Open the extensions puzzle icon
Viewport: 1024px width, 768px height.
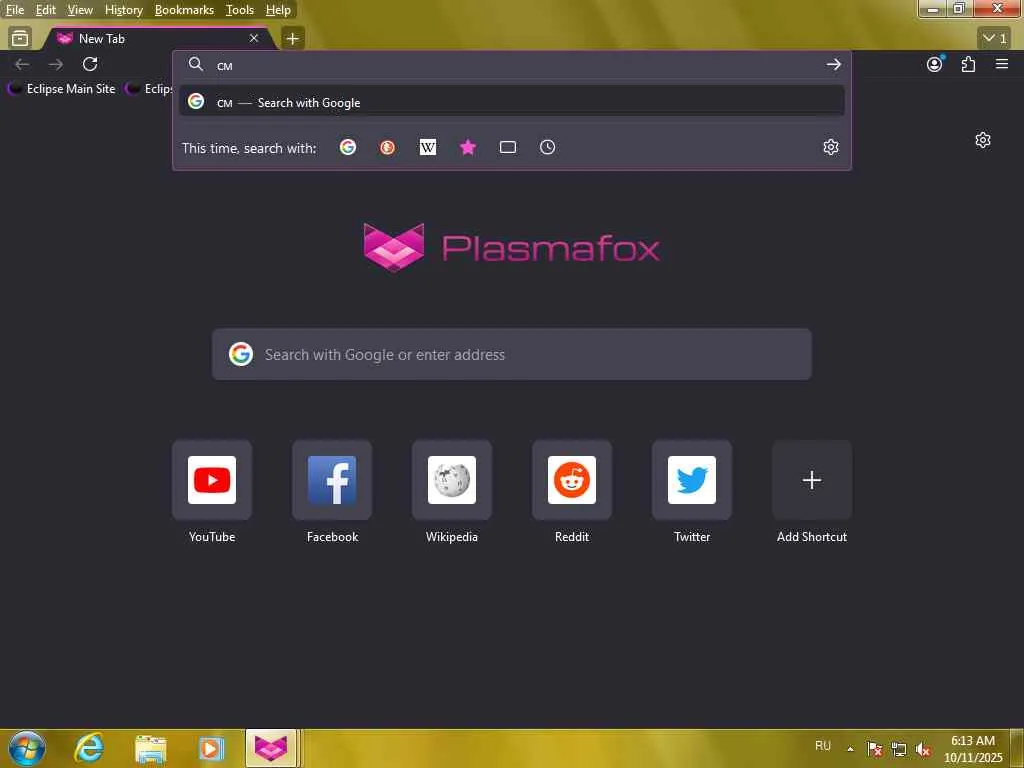coord(968,64)
